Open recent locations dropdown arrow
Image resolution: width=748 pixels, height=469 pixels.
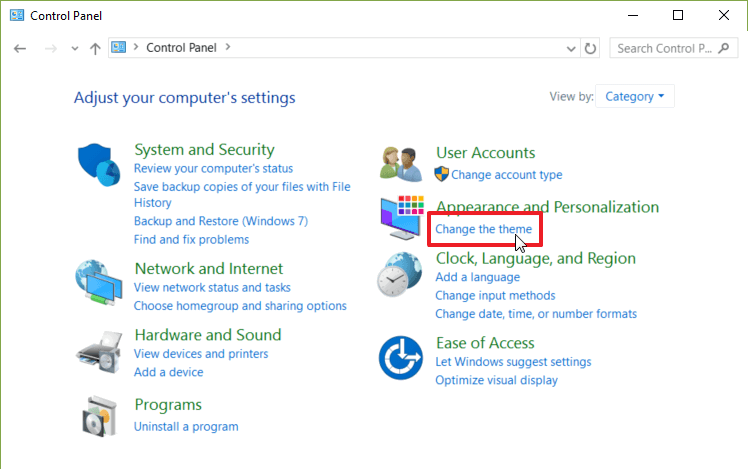pos(74,48)
